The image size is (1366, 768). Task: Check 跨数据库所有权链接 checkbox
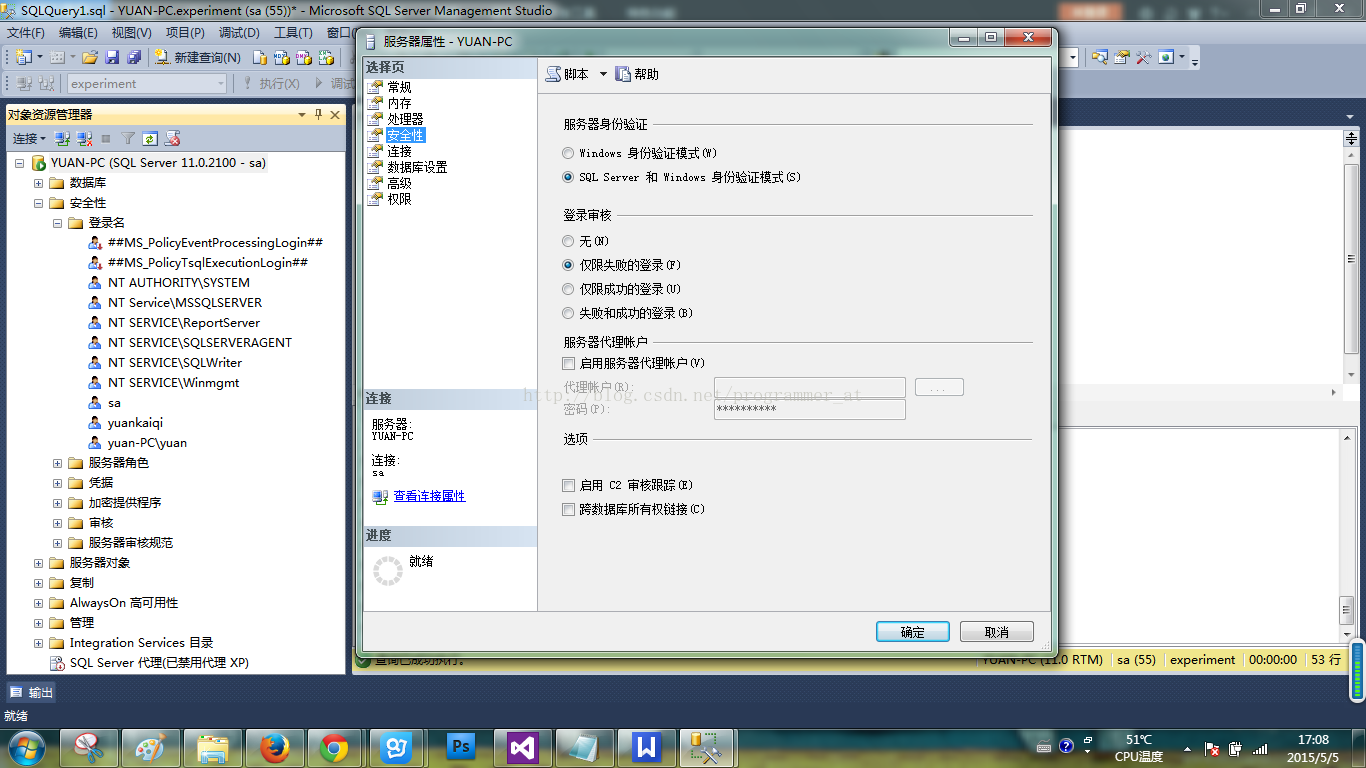click(569, 509)
